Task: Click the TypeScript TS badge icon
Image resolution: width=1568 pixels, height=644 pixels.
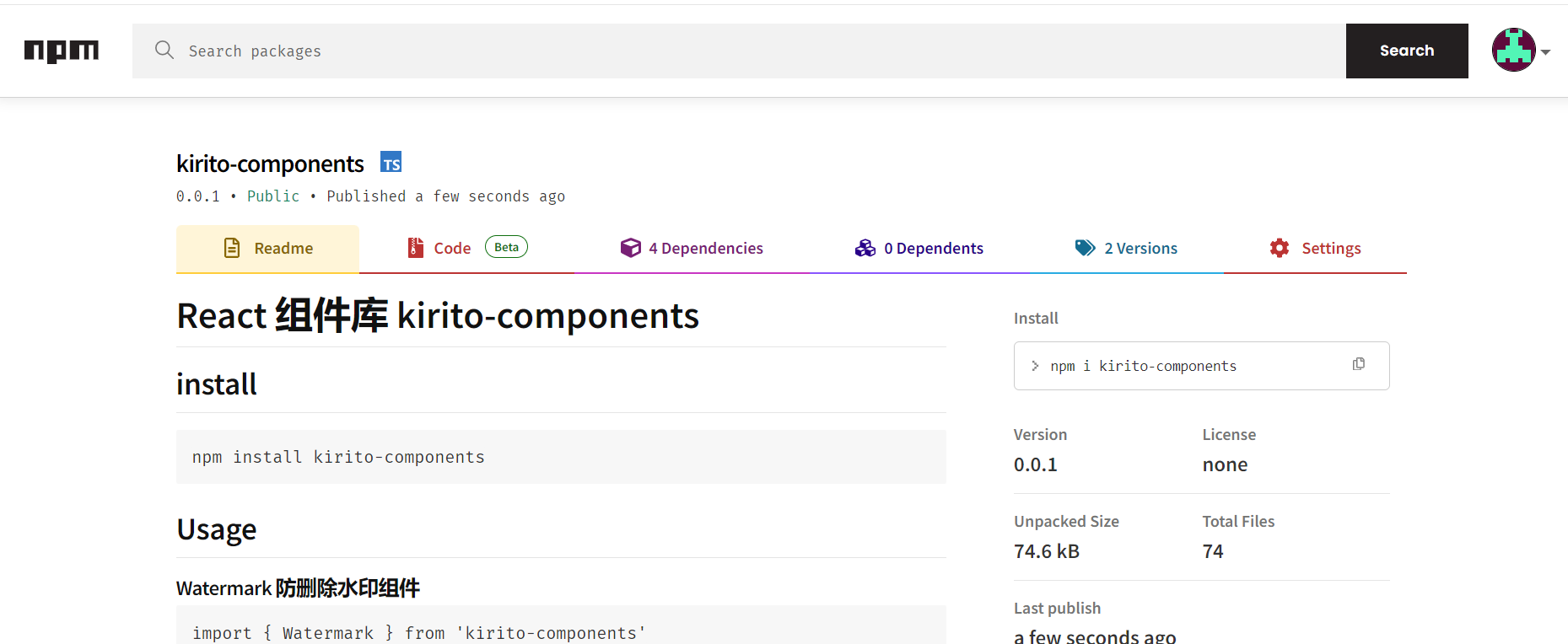Action: tap(391, 162)
